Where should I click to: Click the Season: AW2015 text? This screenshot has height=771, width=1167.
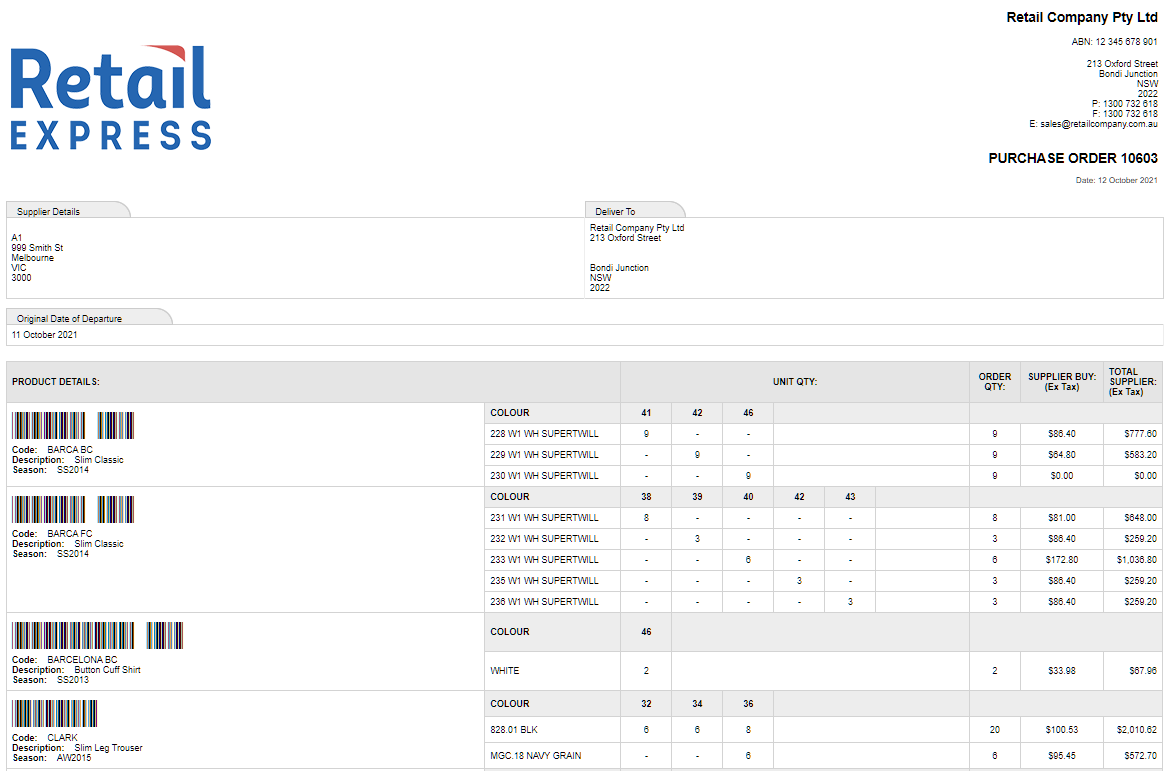52,758
